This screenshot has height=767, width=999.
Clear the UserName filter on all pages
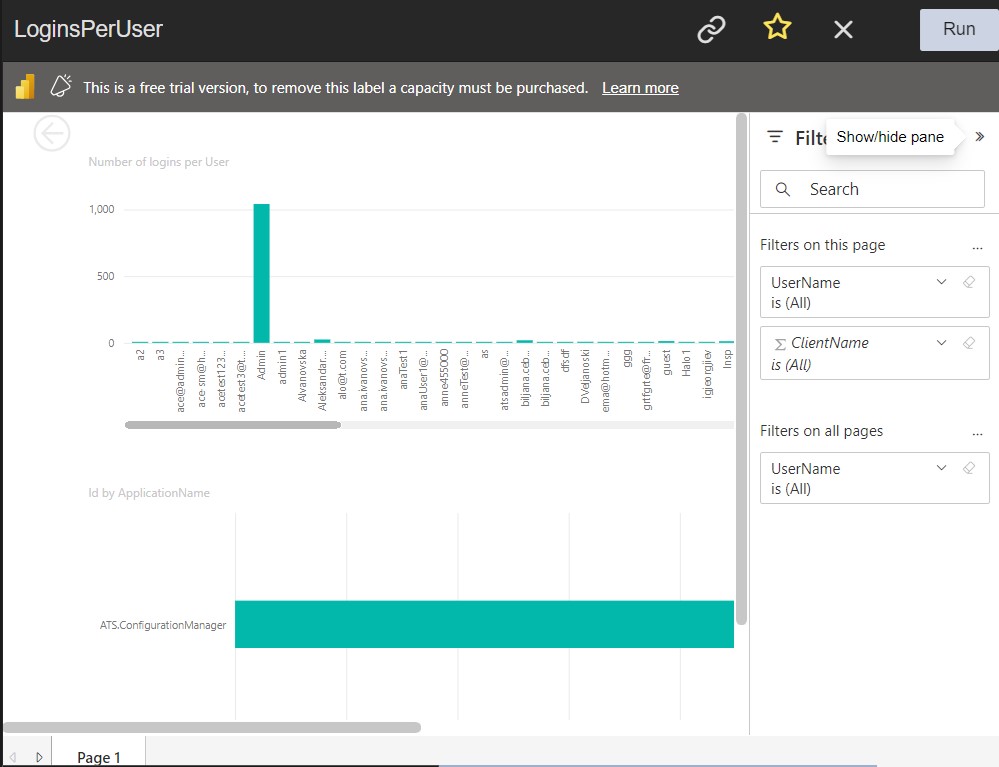(968, 468)
